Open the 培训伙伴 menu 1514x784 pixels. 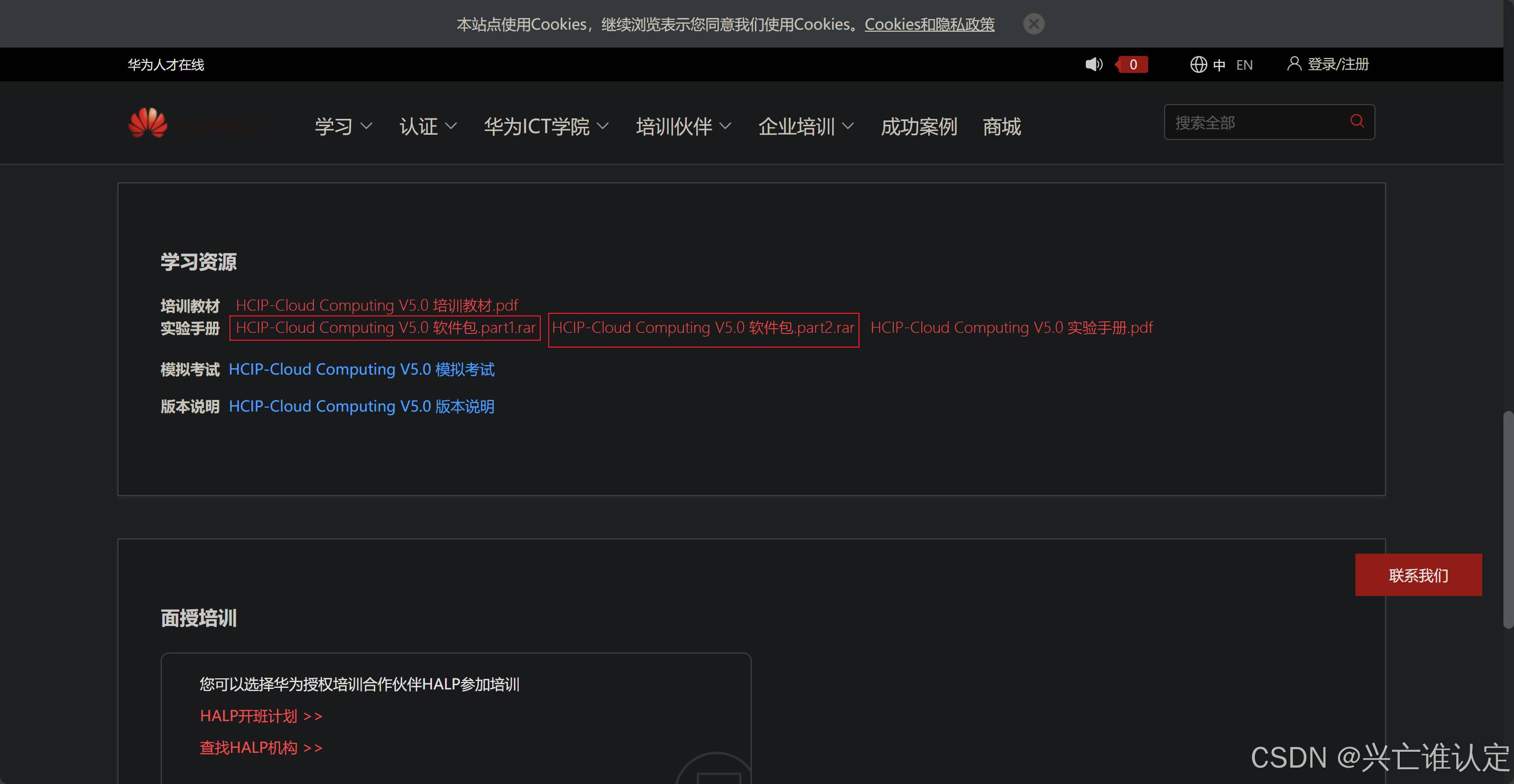tap(673, 126)
